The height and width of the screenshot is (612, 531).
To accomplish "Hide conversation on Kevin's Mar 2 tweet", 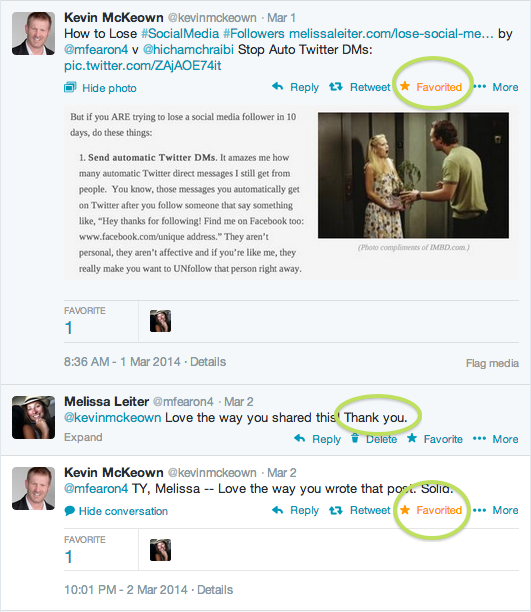I will (x=123, y=511).
